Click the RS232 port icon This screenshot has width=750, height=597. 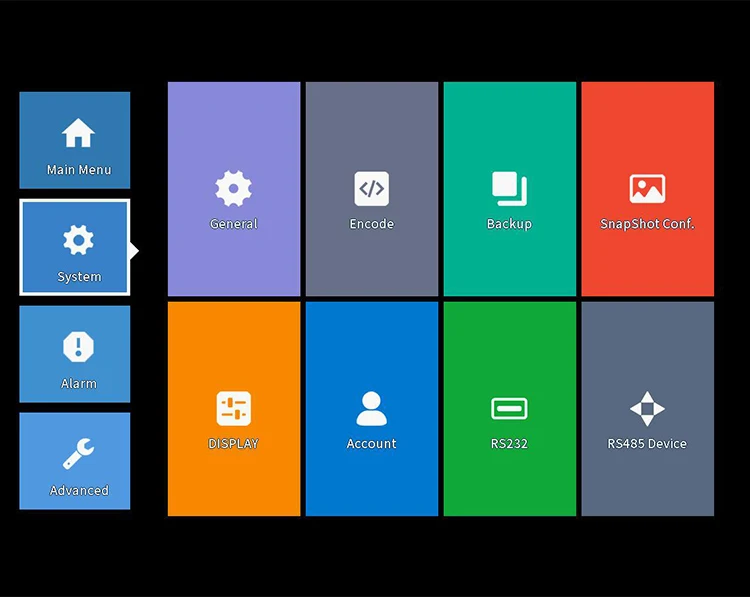509,409
